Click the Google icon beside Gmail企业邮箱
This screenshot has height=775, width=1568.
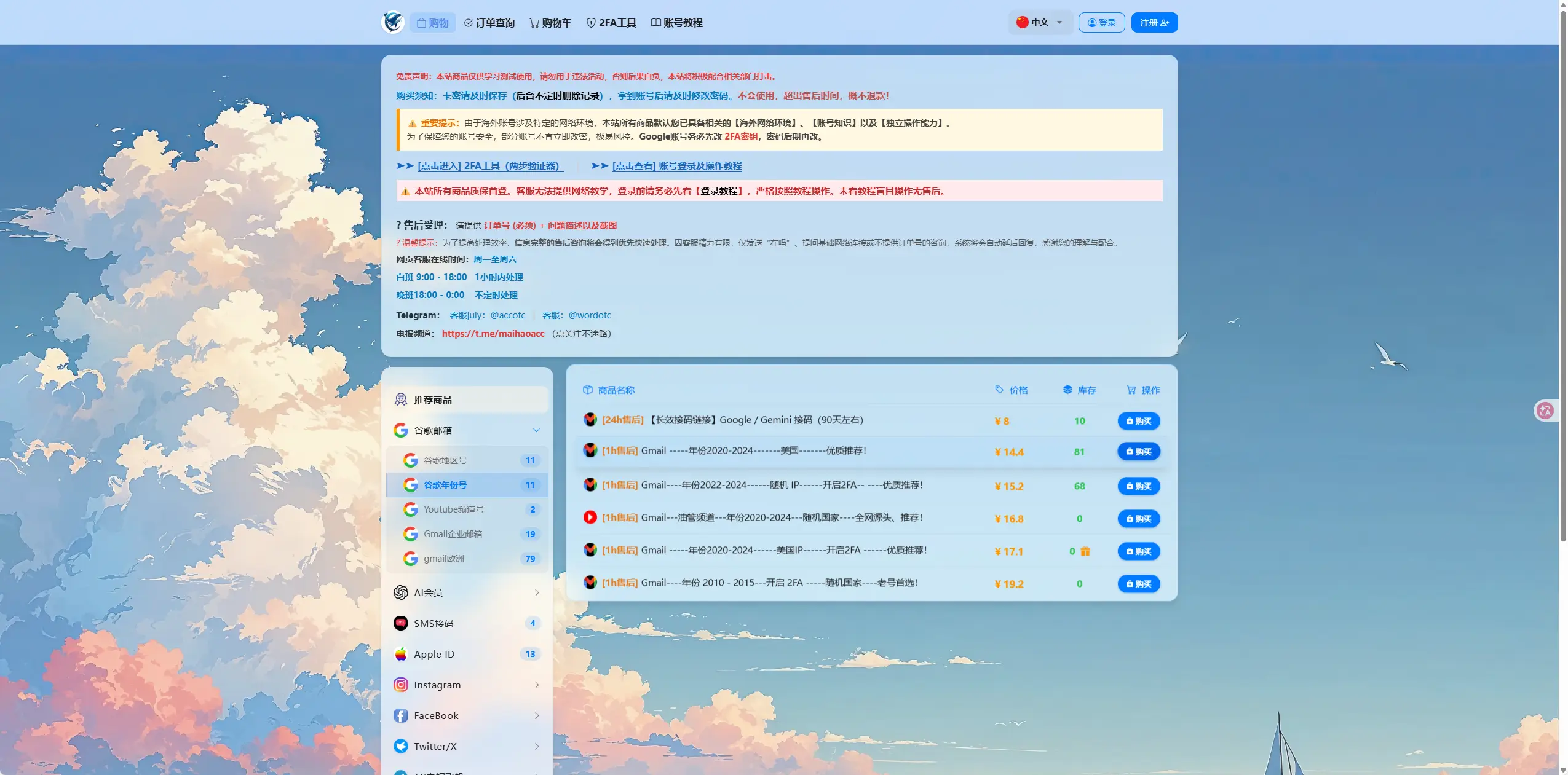click(x=411, y=534)
